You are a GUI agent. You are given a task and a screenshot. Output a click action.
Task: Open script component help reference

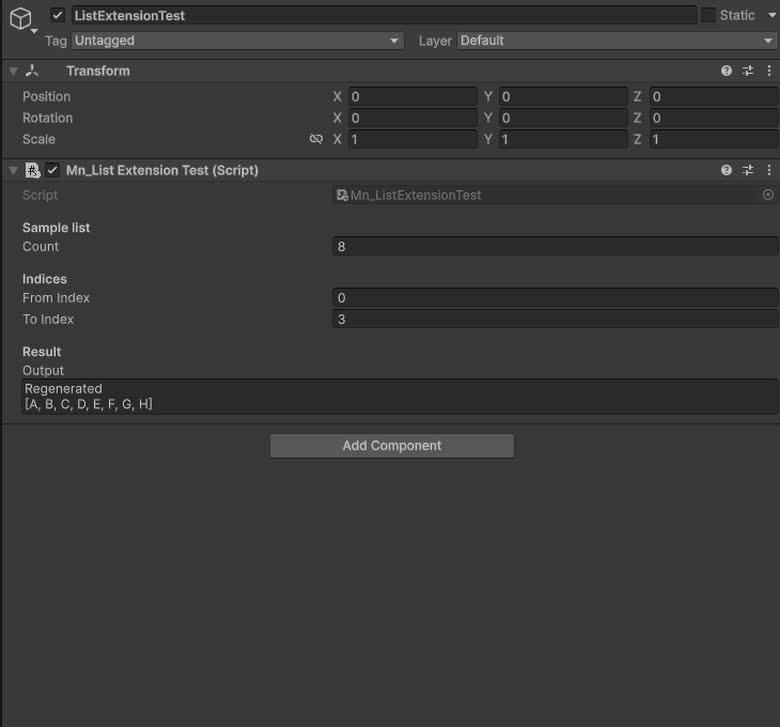tap(726, 170)
